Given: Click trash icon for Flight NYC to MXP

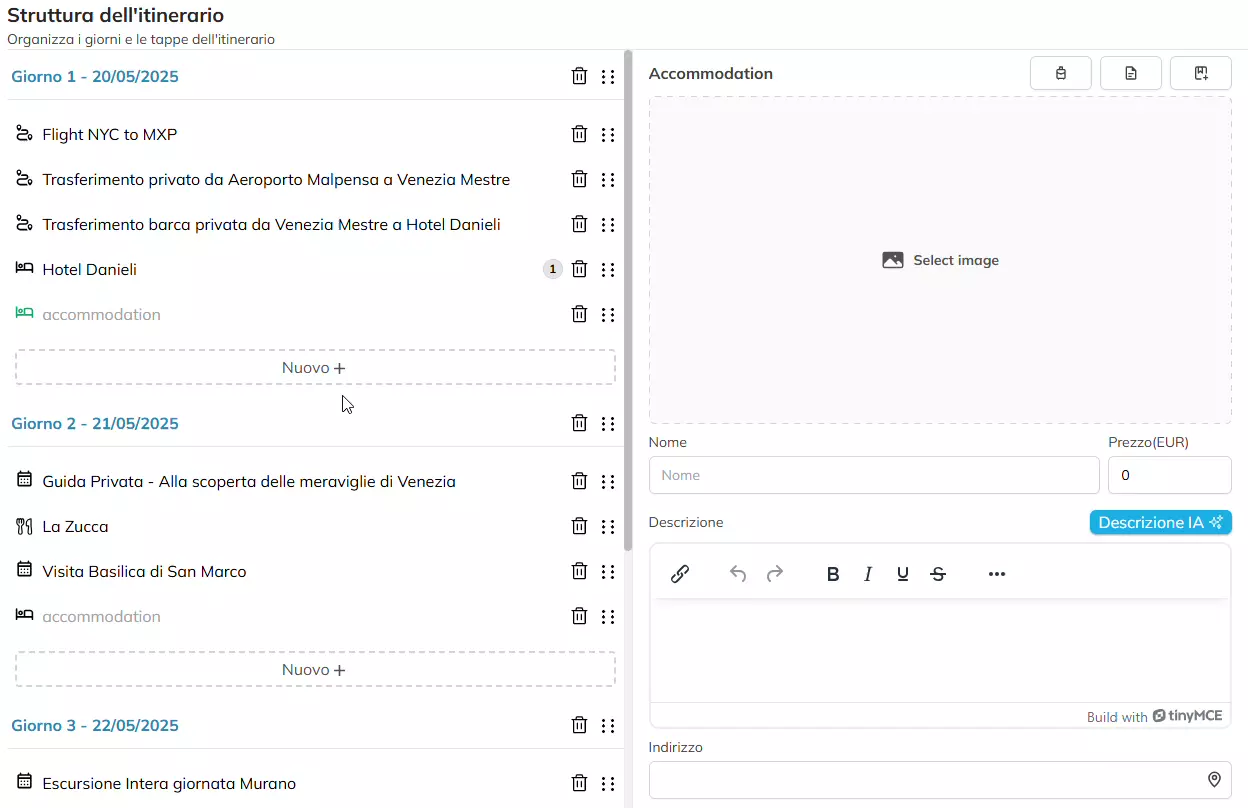Looking at the screenshot, I should click(x=579, y=134).
